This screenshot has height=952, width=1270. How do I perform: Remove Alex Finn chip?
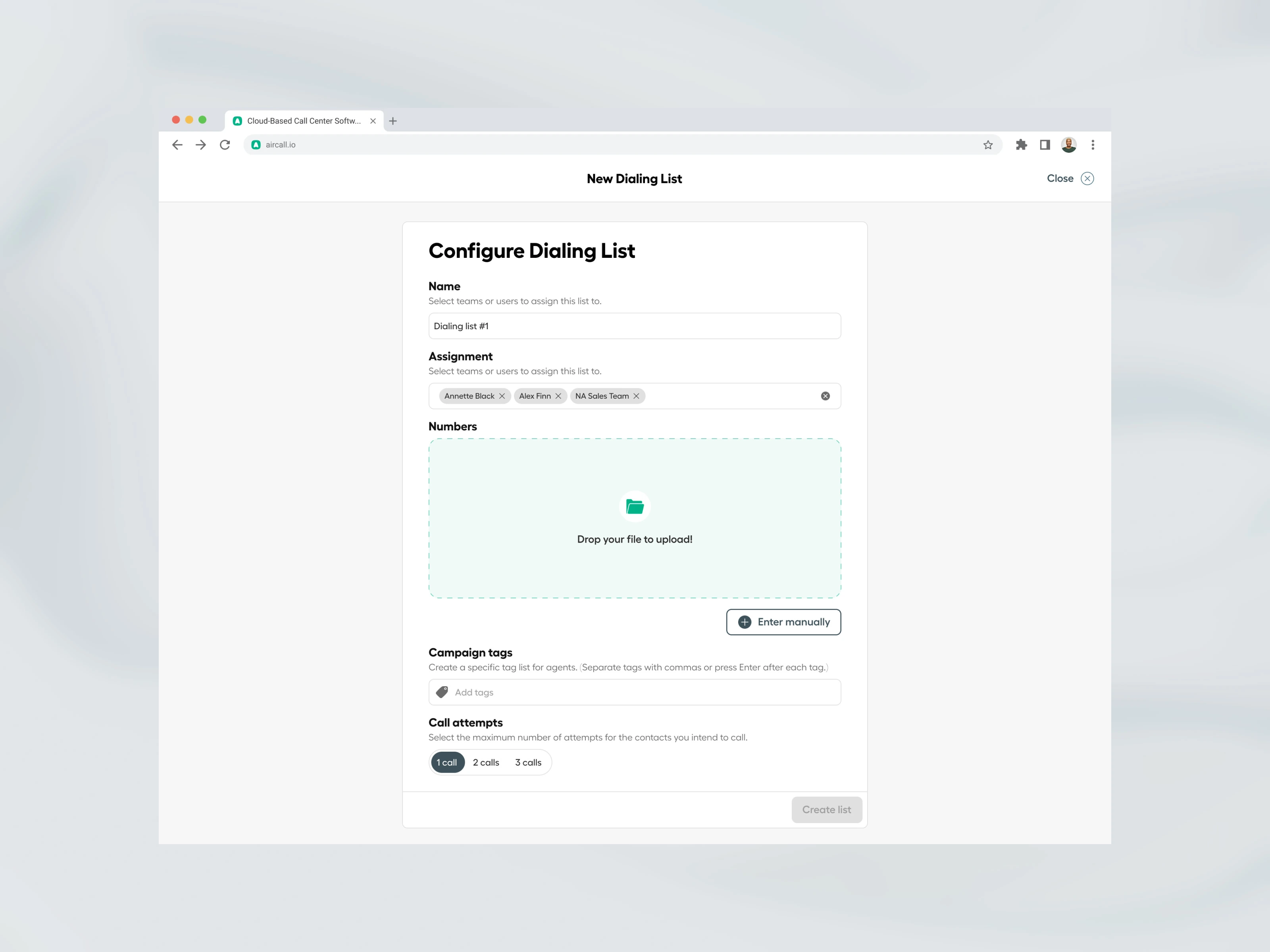[x=558, y=396]
